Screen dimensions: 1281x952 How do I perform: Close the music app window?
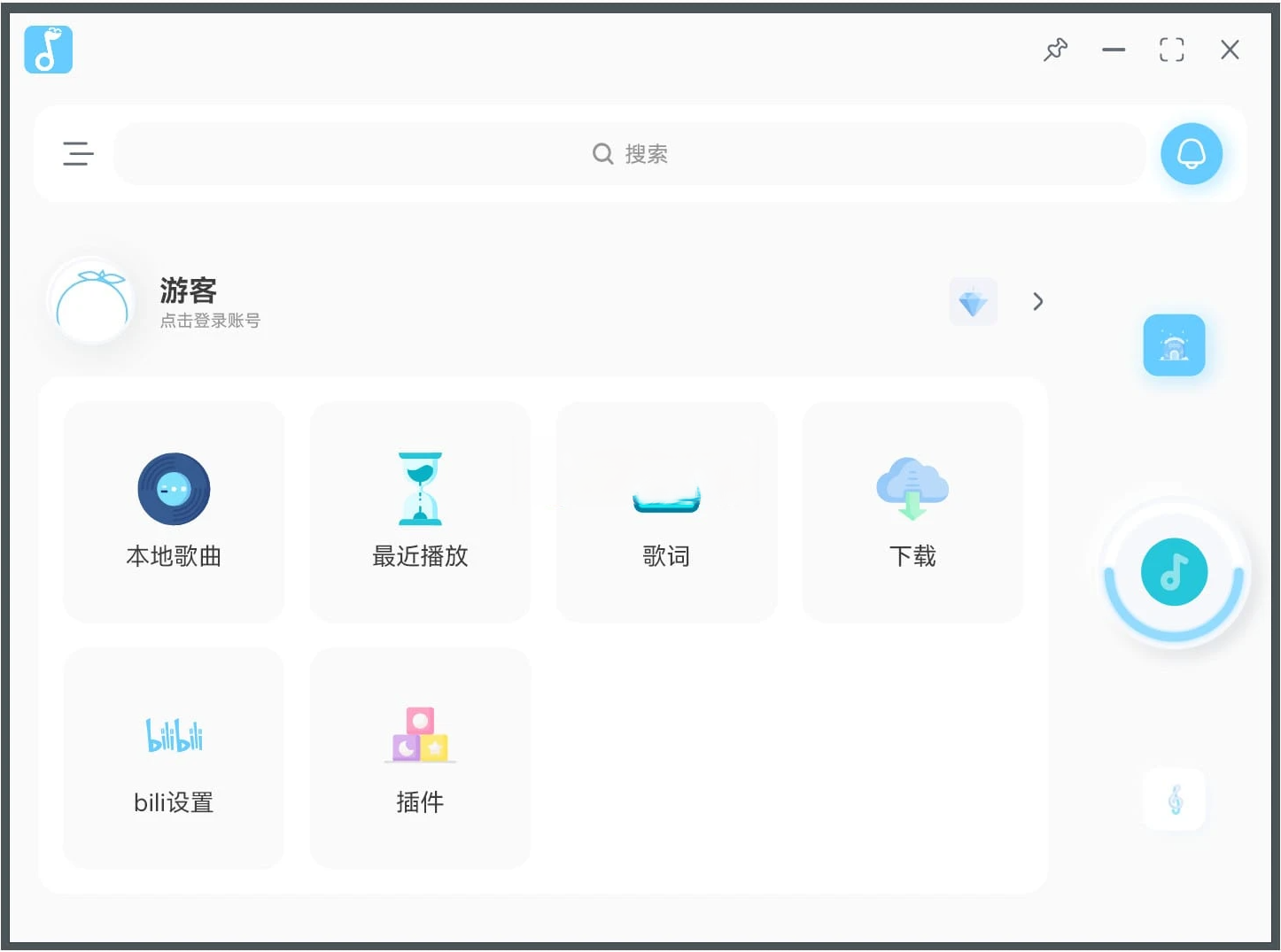(x=1230, y=50)
